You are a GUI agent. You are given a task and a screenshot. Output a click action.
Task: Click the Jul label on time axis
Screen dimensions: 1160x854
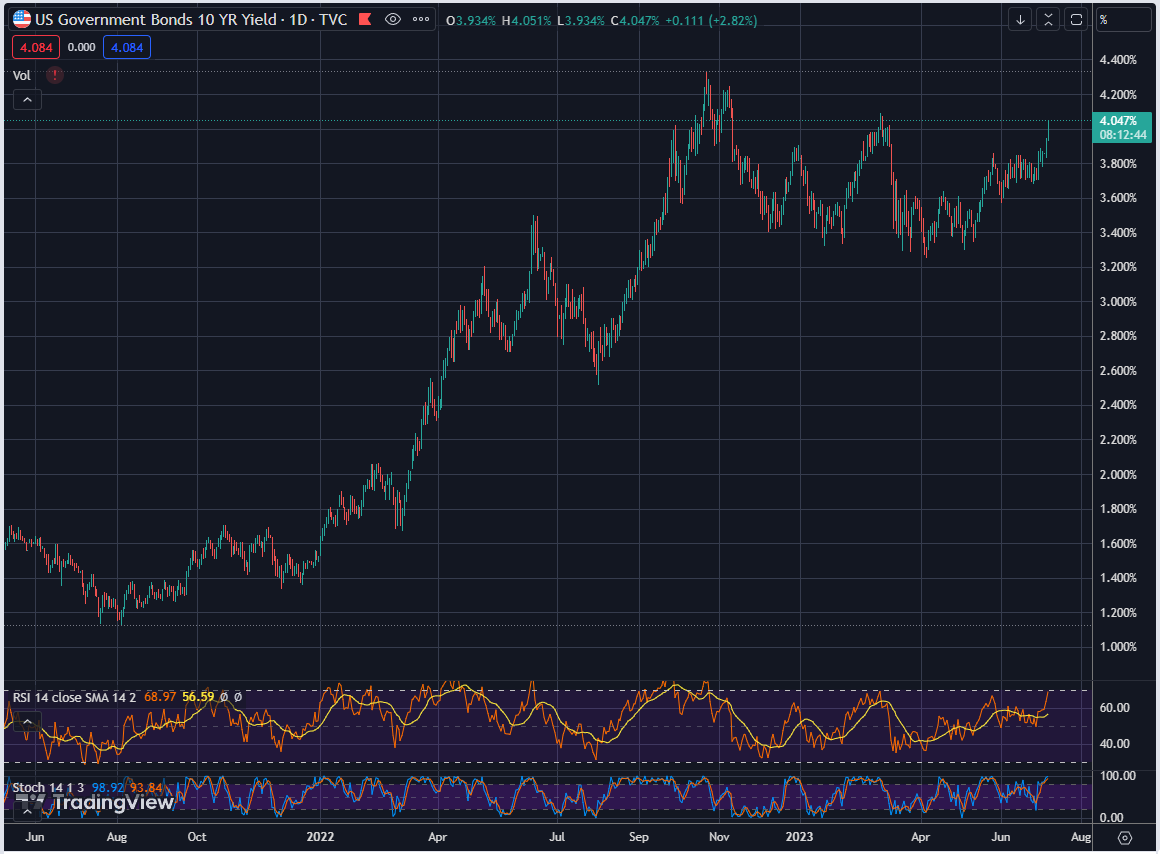pyautogui.click(x=556, y=837)
